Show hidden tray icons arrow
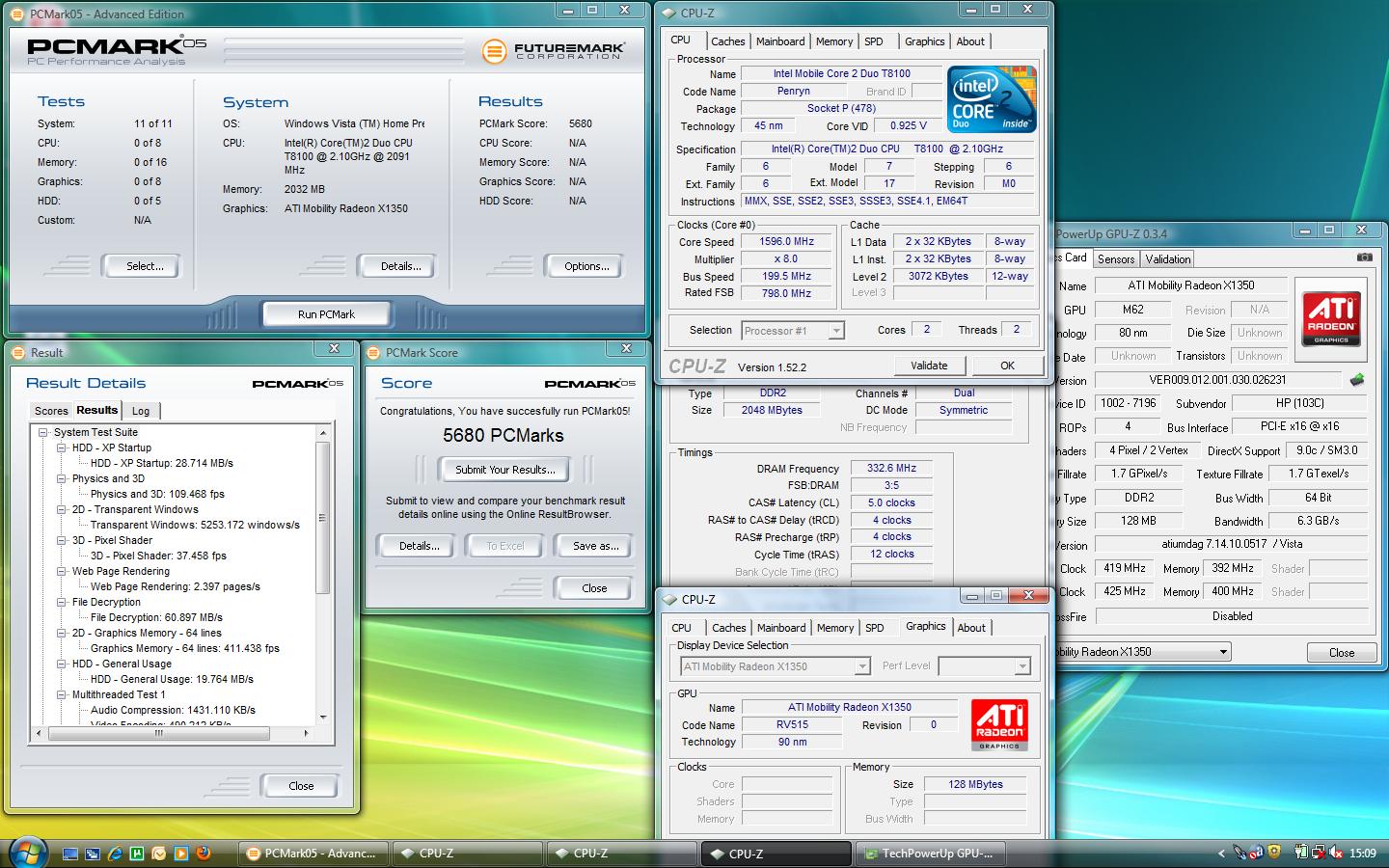Viewport: 1389px width, 868px height. [1221, 854]
